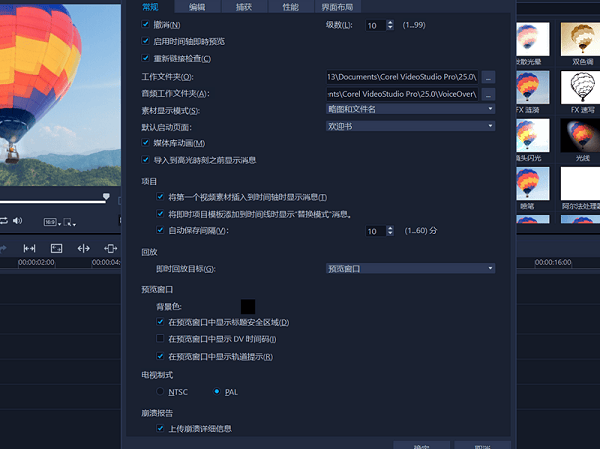Image resolution: width=600 pixels, height=449 pixels.
Task: Select the NTSC radio button
Action: (x=160, y=391)
